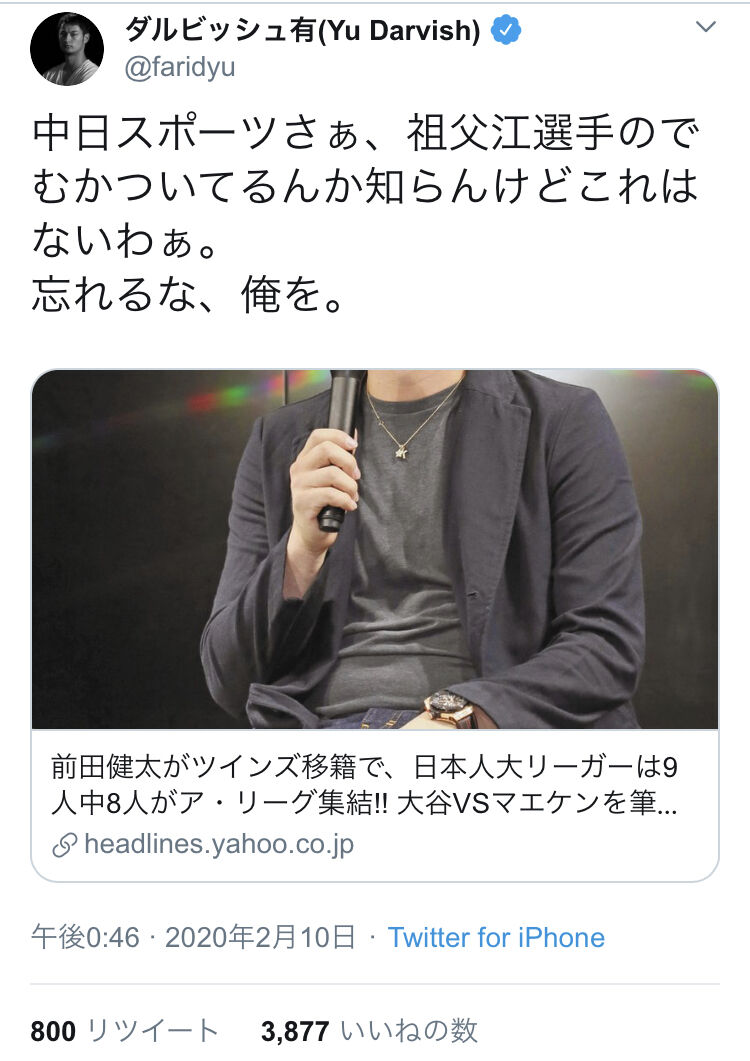
Task: Open the Twitter for iPhone source link
Action: tap(496, 938)
